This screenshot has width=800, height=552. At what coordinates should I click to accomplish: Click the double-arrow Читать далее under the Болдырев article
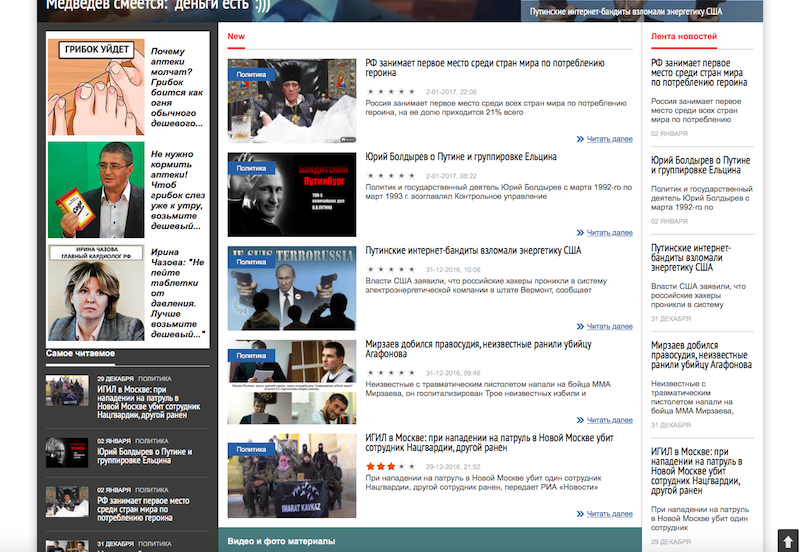click(604, 232)
